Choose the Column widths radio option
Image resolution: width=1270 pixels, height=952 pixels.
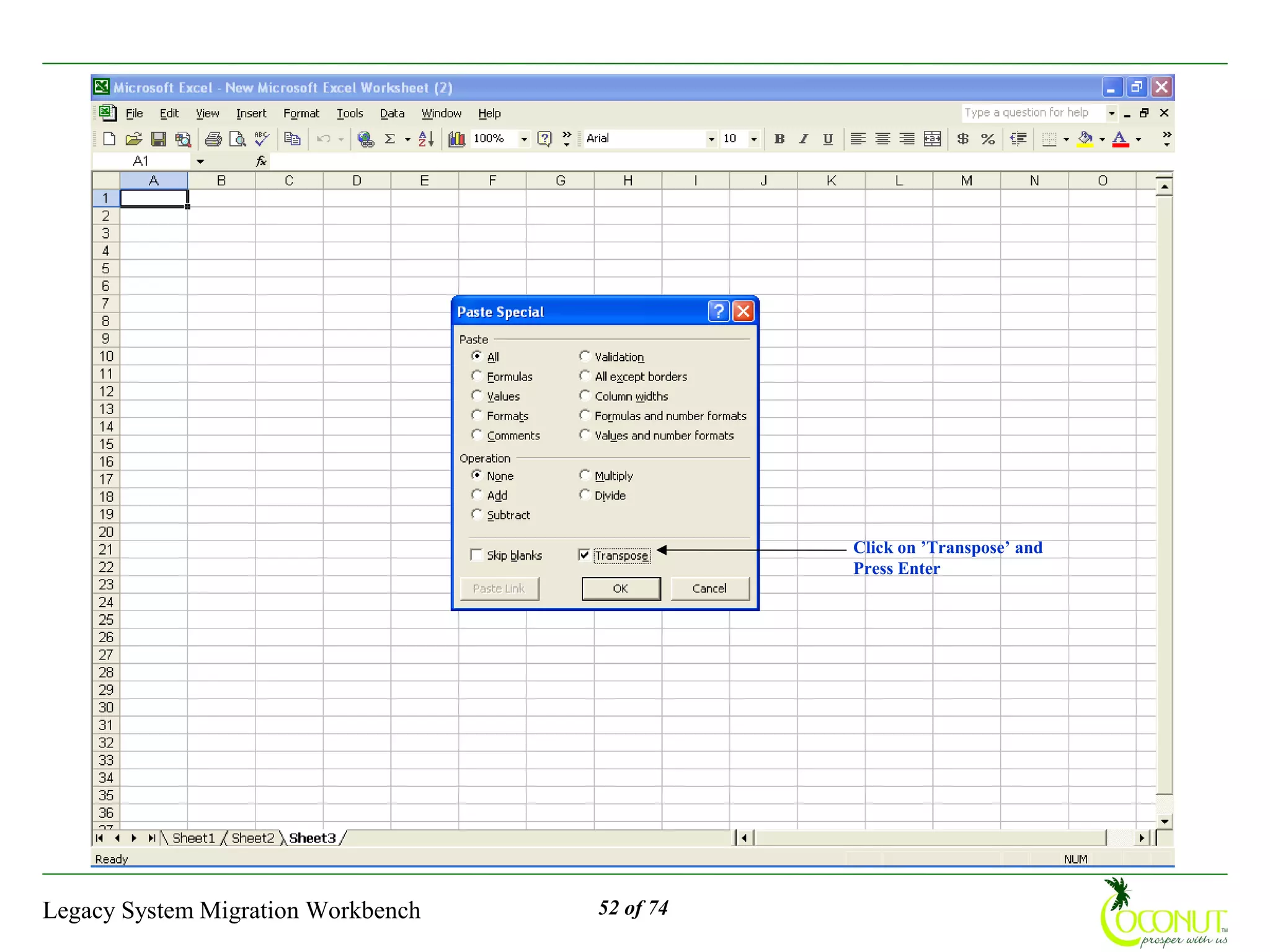pos(584,395)
